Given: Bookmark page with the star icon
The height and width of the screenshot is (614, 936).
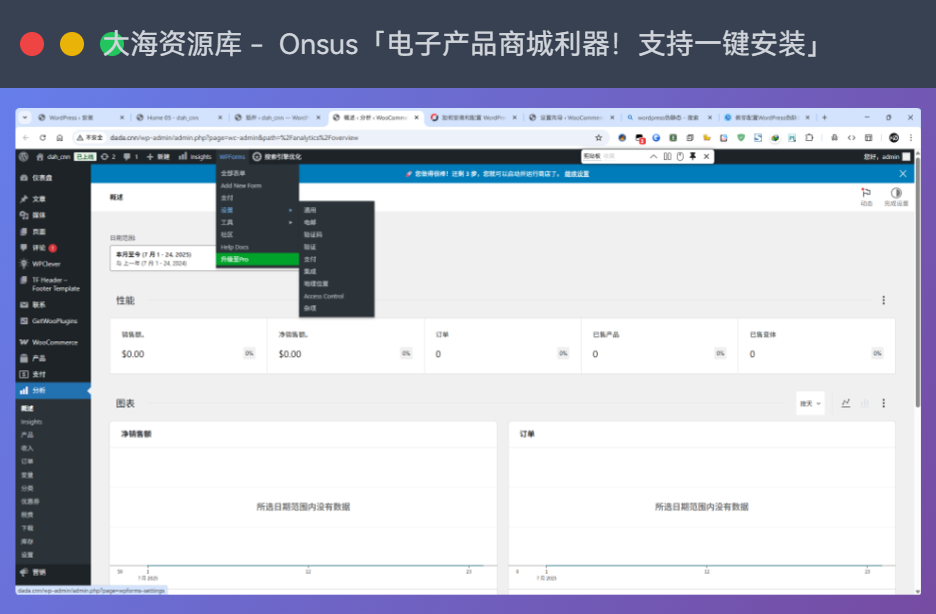Looking at the screenshot, I should click(x=599, y=138).
